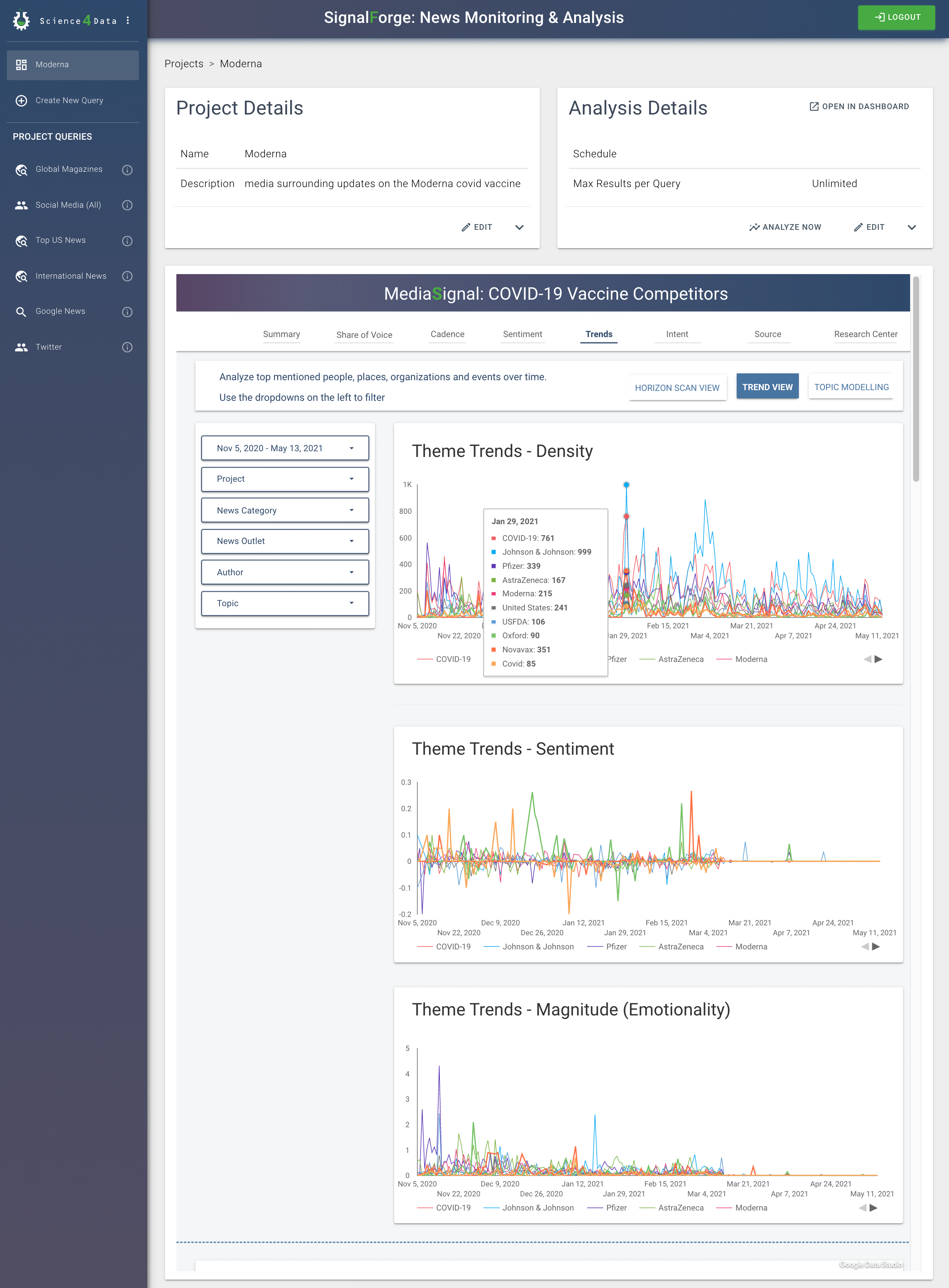949x1288 pixels.
Task: Go to next legend page in Sentiment chart
Action: 876,947
